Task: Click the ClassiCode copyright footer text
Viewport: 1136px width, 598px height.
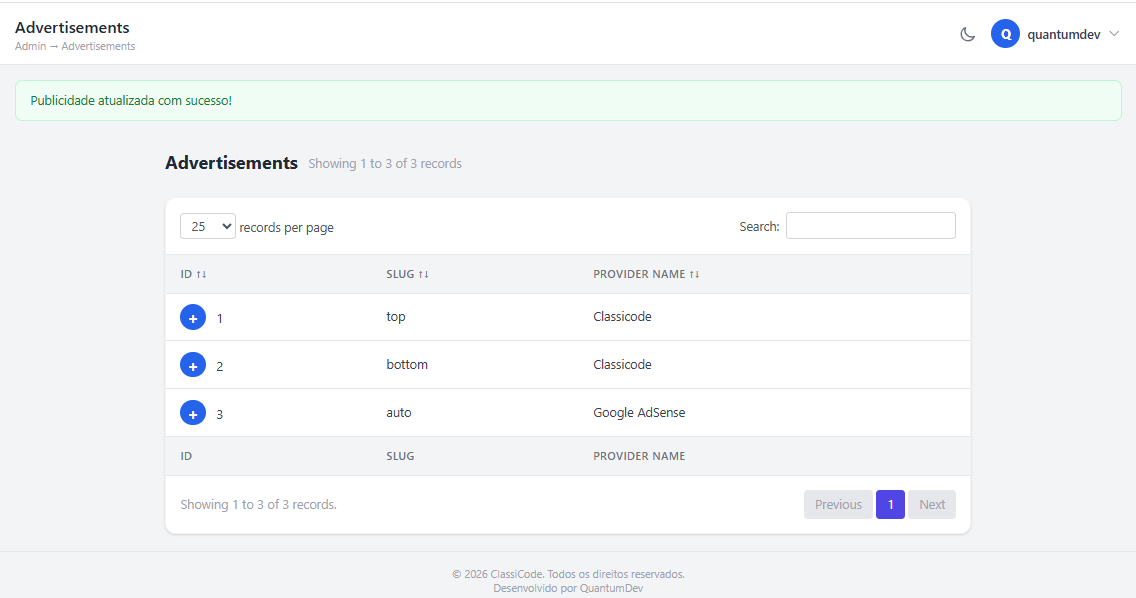Action: tap(568, 574)
